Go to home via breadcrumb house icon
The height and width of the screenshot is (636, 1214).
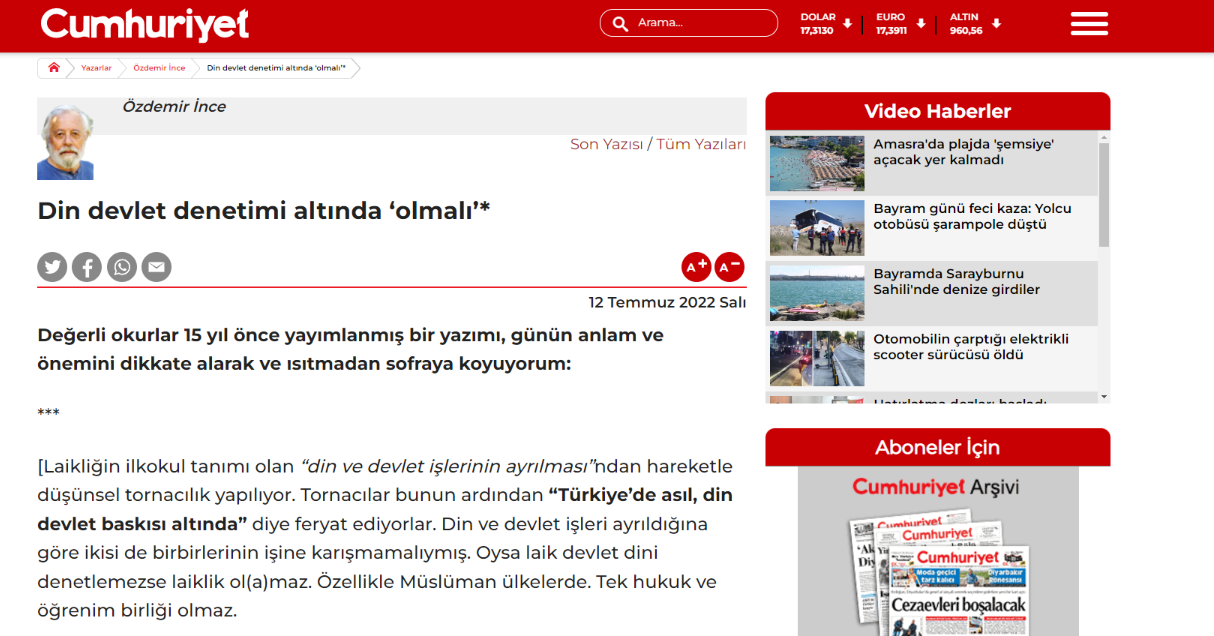54,68
